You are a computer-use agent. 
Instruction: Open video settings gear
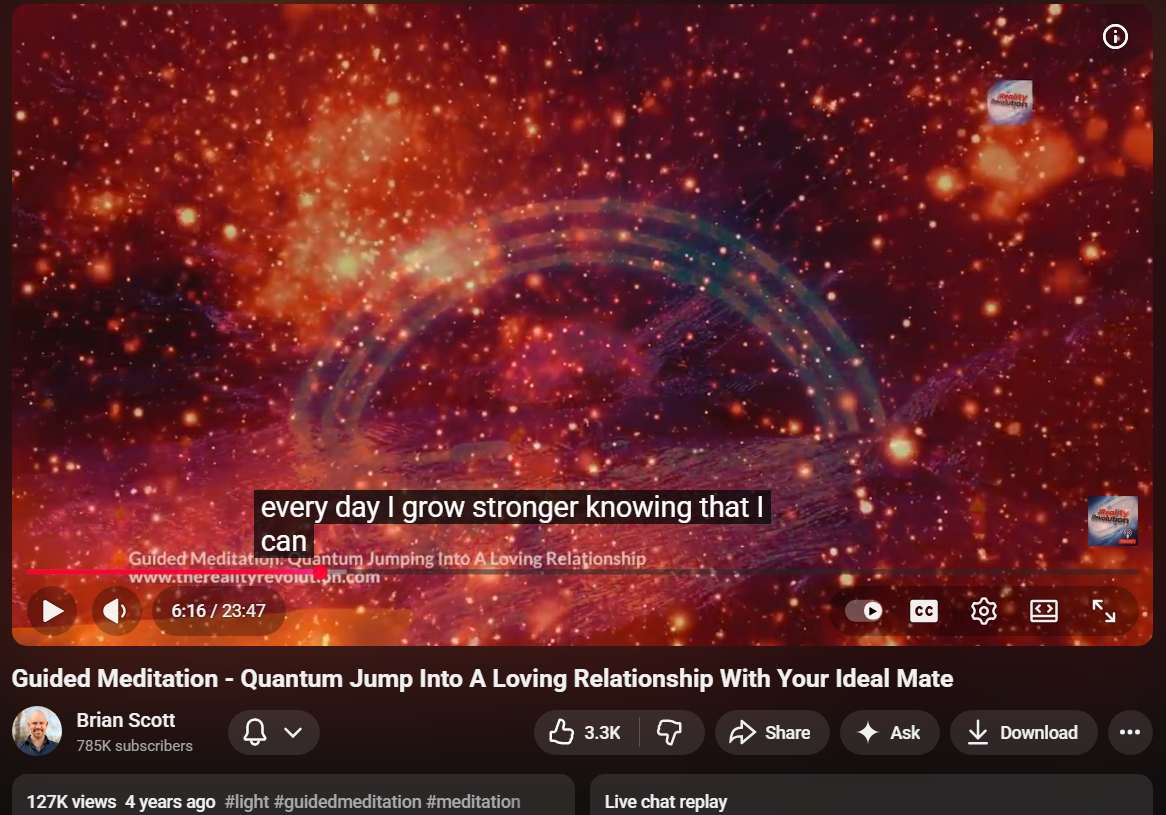click(984, 611)
